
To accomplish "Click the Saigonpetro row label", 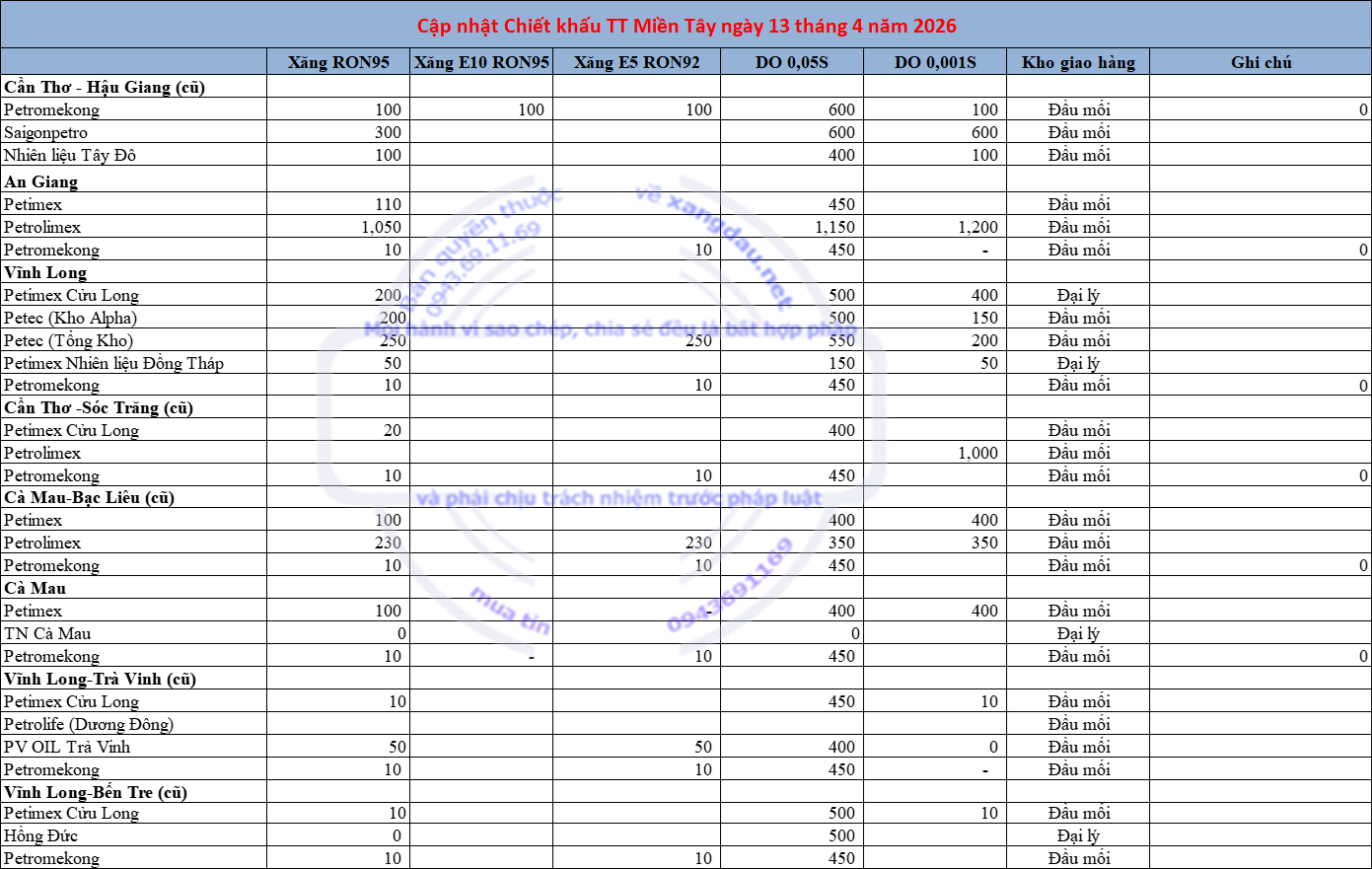I will pos(46,132).
